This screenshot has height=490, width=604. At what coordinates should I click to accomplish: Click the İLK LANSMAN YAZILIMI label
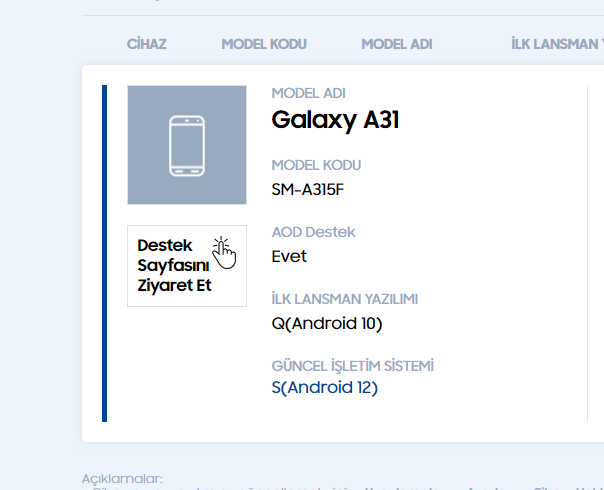[x=344, y=299]
